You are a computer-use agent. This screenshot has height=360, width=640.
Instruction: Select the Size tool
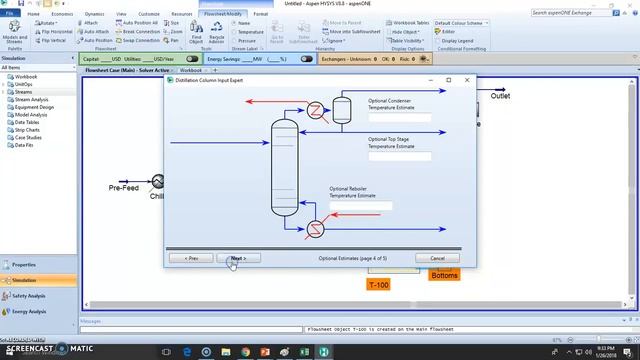pyautogui.click(x=171, y=23)
